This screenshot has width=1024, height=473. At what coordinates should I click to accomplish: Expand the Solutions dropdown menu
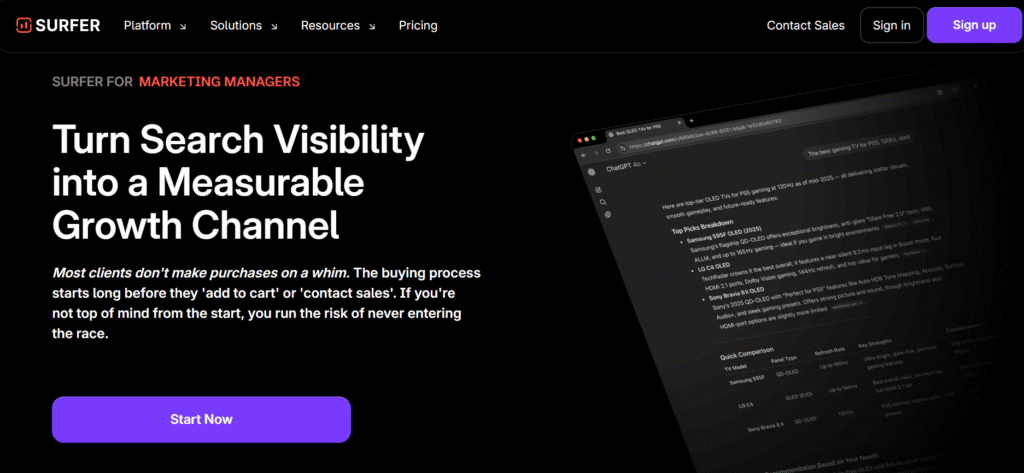(241, 25)
